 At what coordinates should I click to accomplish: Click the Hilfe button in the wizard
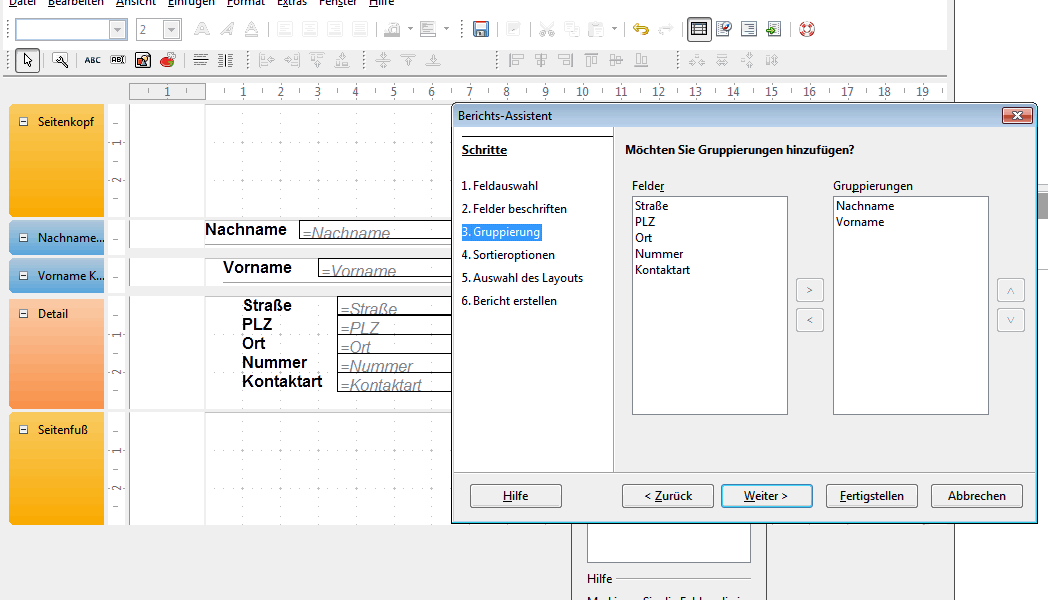[x=516, y=496]
